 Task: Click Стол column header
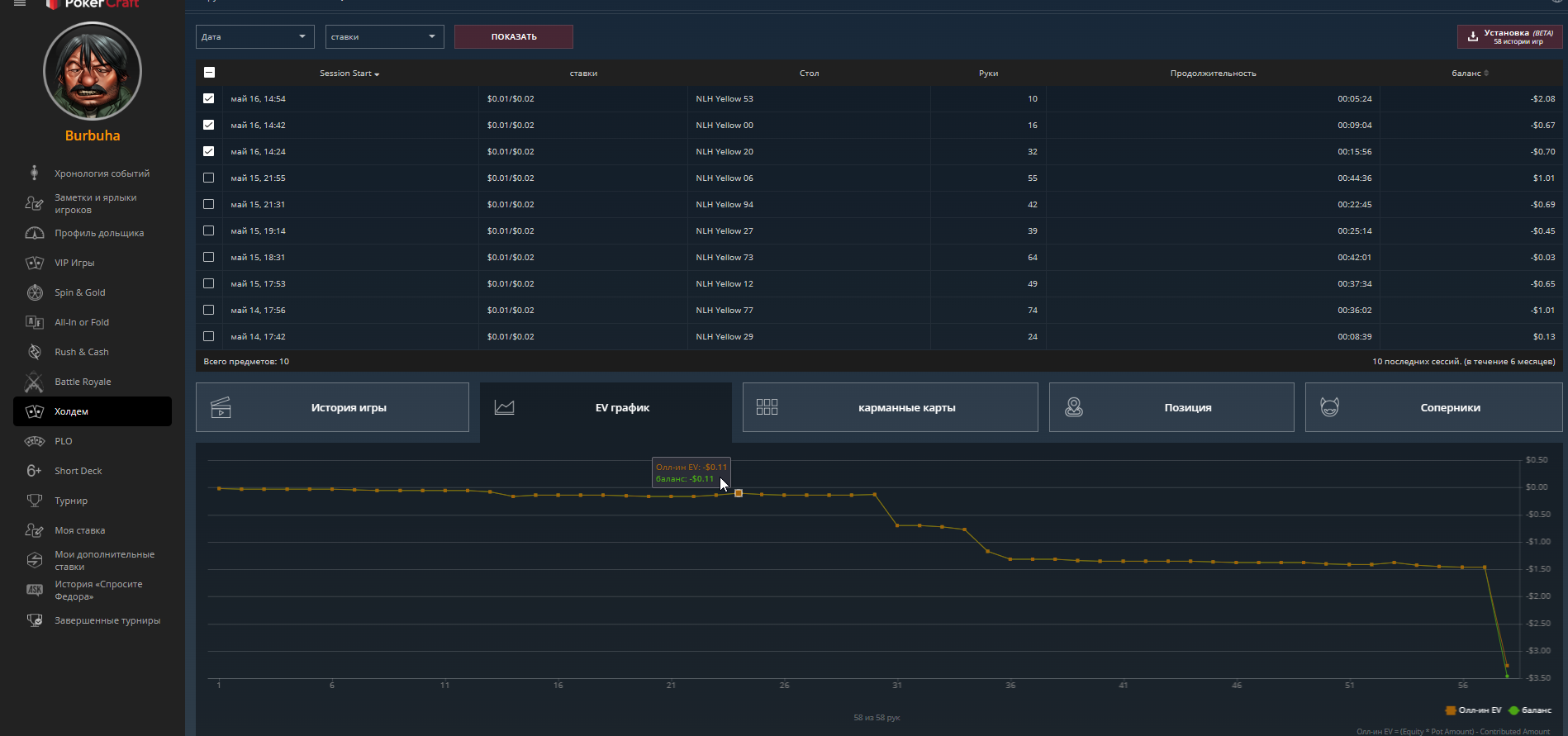click(x=809, y=74)
